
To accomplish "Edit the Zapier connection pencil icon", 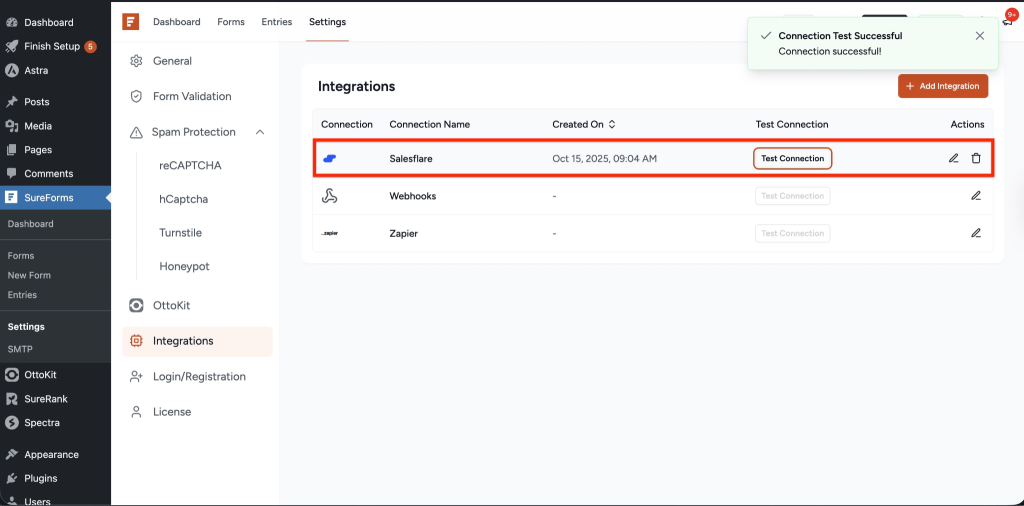I will [x=976, y=233].
